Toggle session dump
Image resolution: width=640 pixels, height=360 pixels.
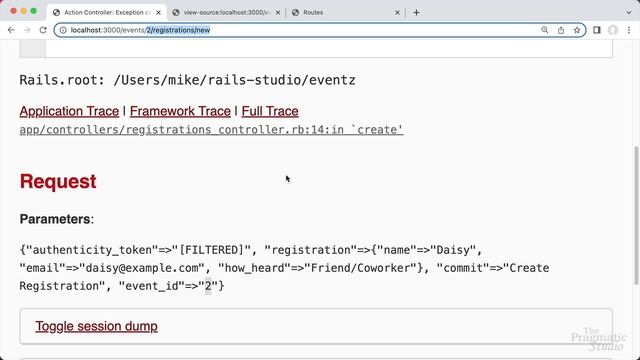pyautogui.click(x=96, y=326)
